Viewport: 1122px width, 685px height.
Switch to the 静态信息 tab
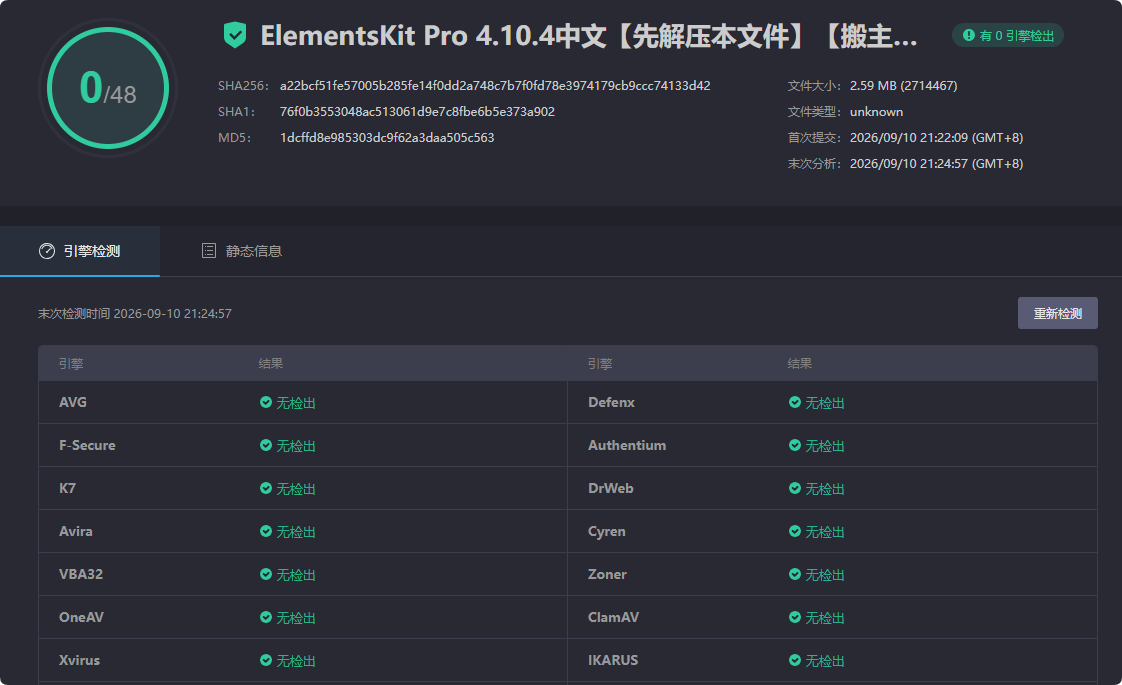(242, 251)
